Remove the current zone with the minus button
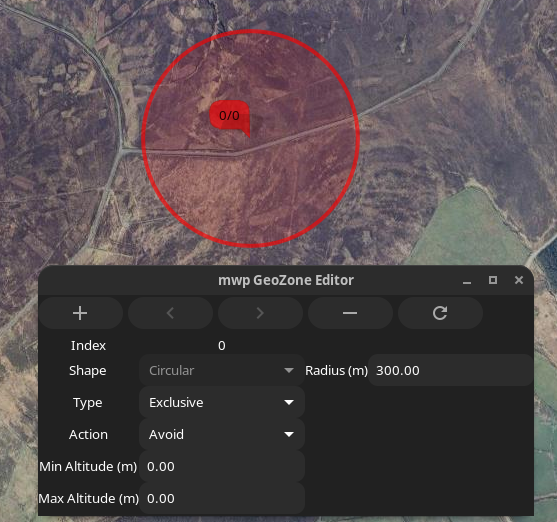557x522 pixels. click(350, 313)
